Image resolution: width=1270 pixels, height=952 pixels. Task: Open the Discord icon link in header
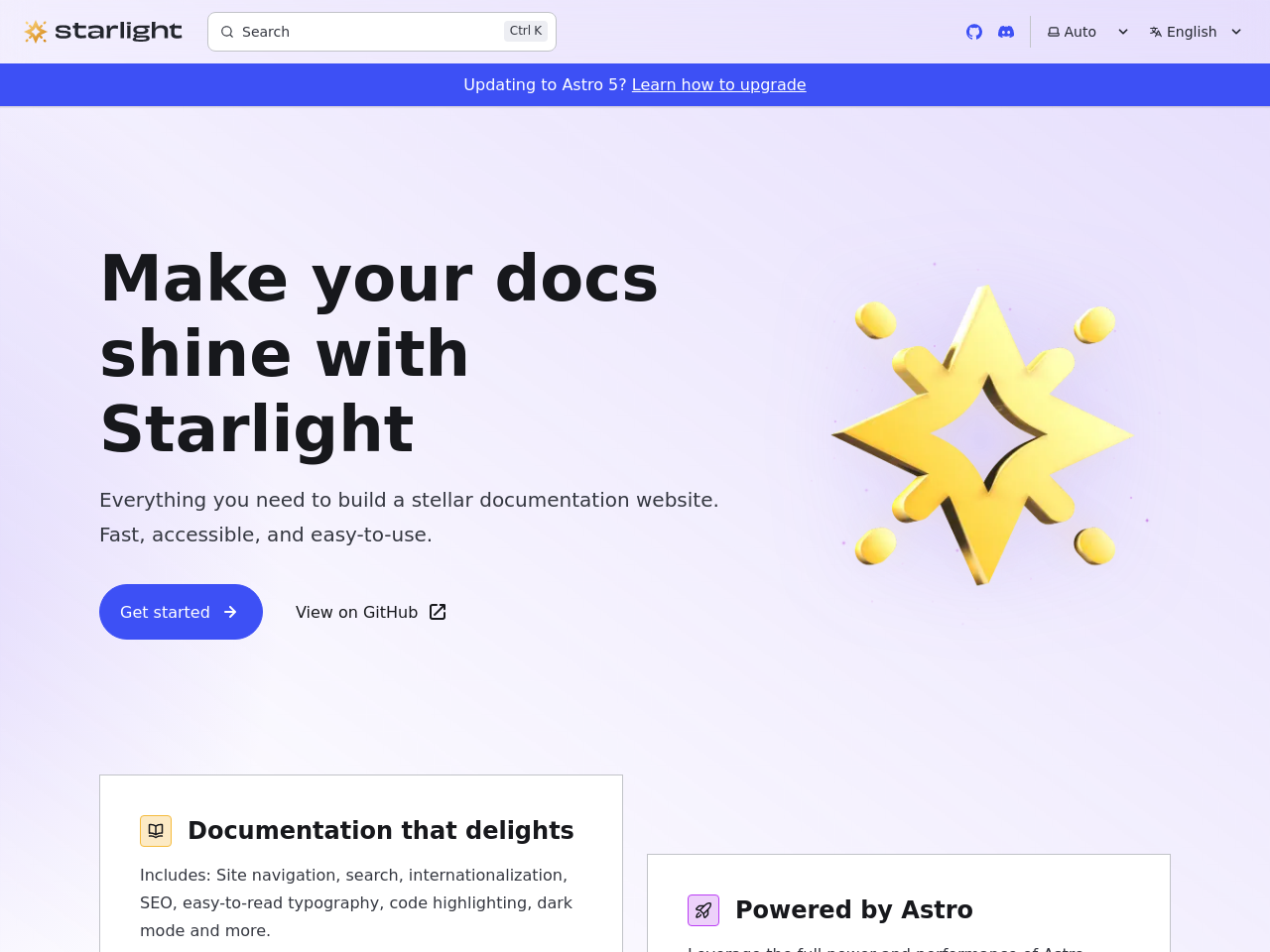tap(1006, 32)
